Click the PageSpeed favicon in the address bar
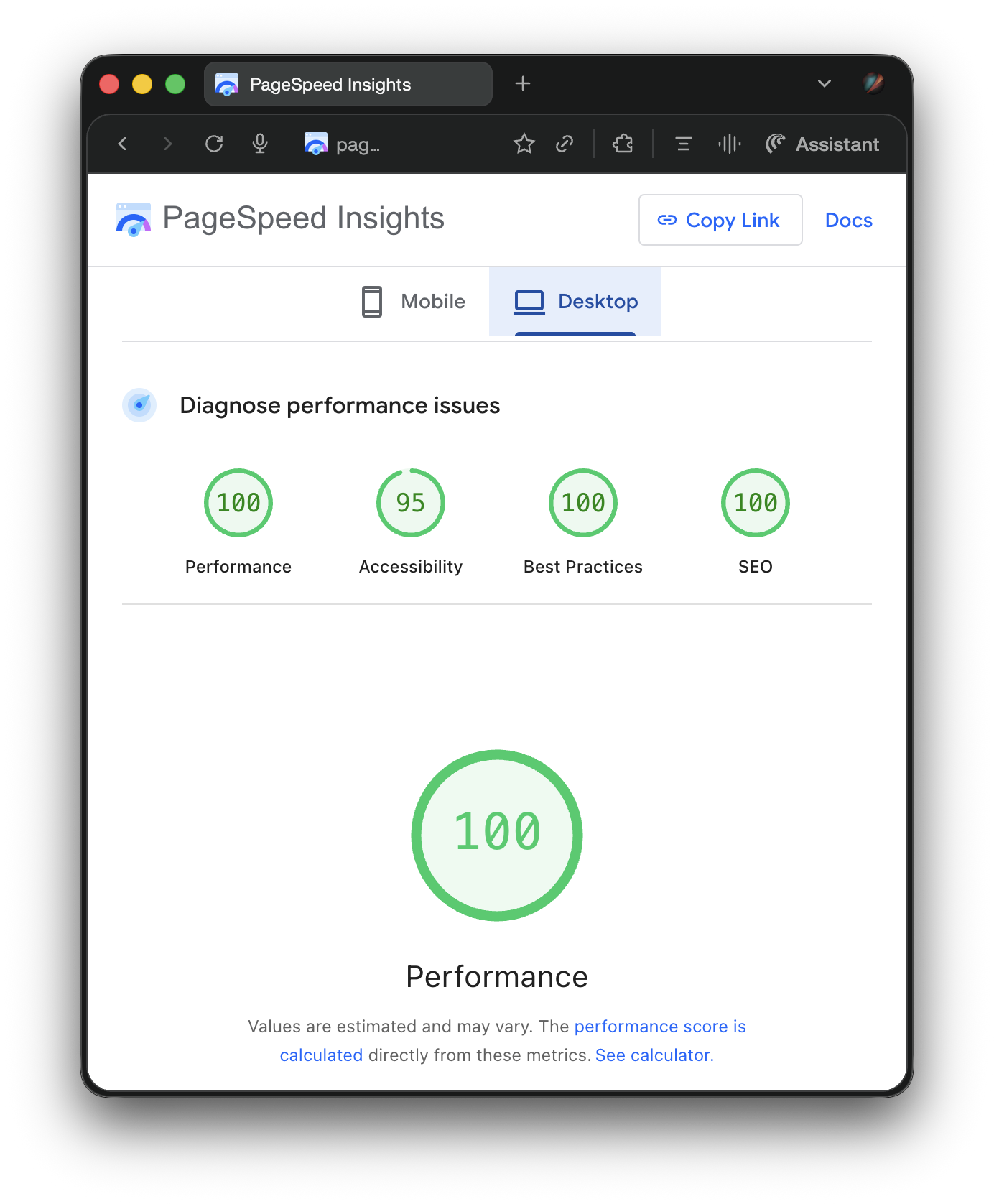994x1204 pixels. coord(315,144)
